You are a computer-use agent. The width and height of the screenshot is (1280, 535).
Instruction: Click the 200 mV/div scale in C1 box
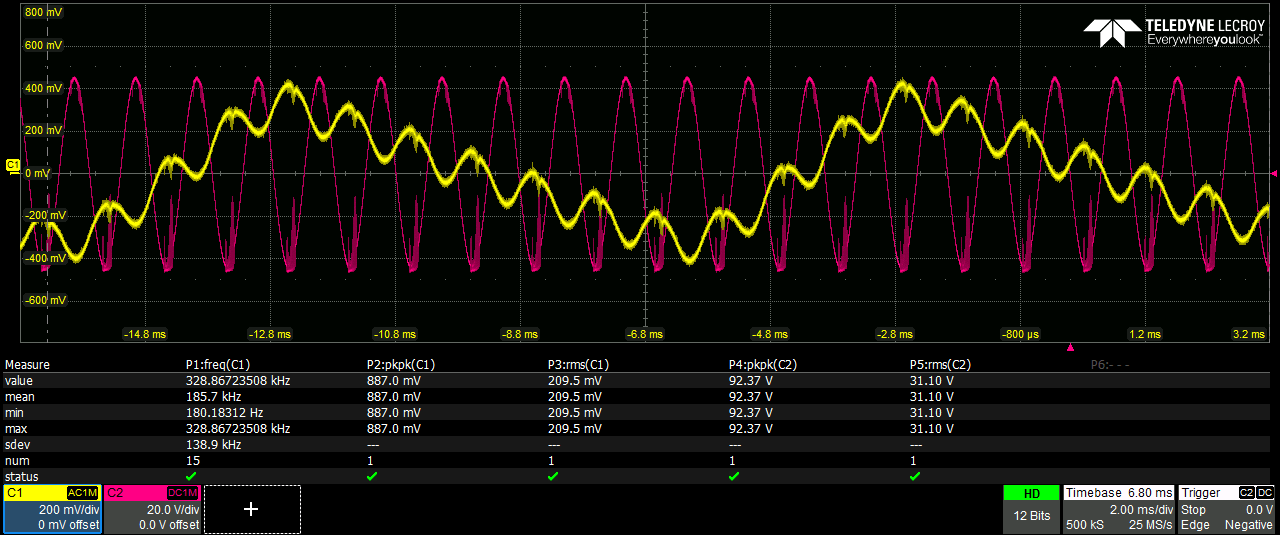tap(70, 510)
